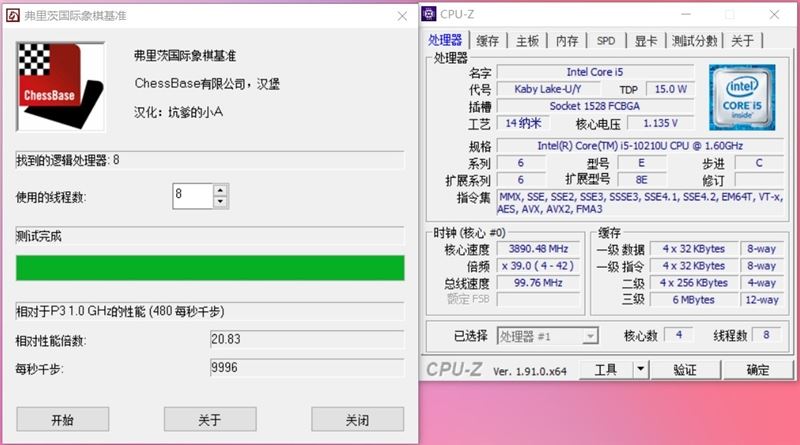
Task: Increase thread count with the up spinner arrow
Action: click(x=220, y=190)
